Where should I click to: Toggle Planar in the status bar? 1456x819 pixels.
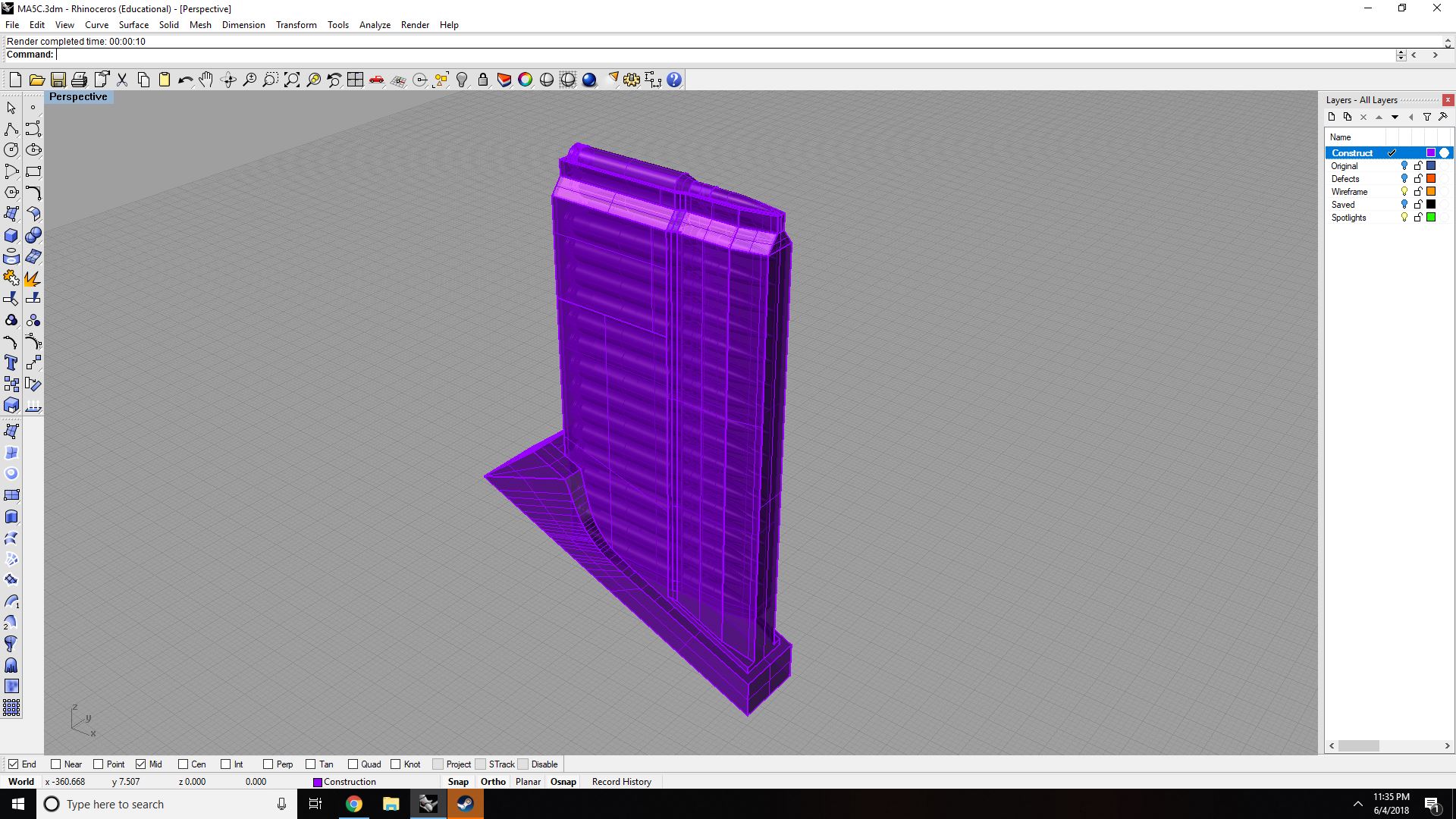click(x=528, y=782)
